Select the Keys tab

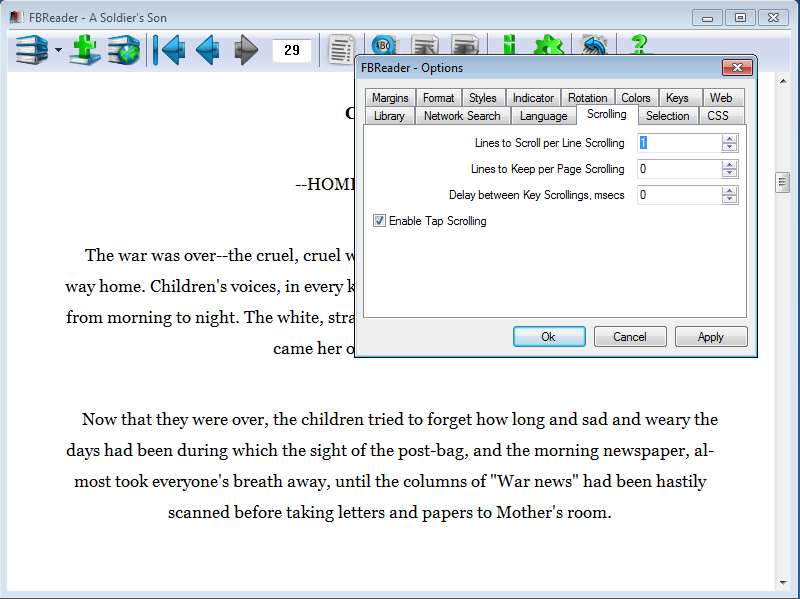coord(678,97)
